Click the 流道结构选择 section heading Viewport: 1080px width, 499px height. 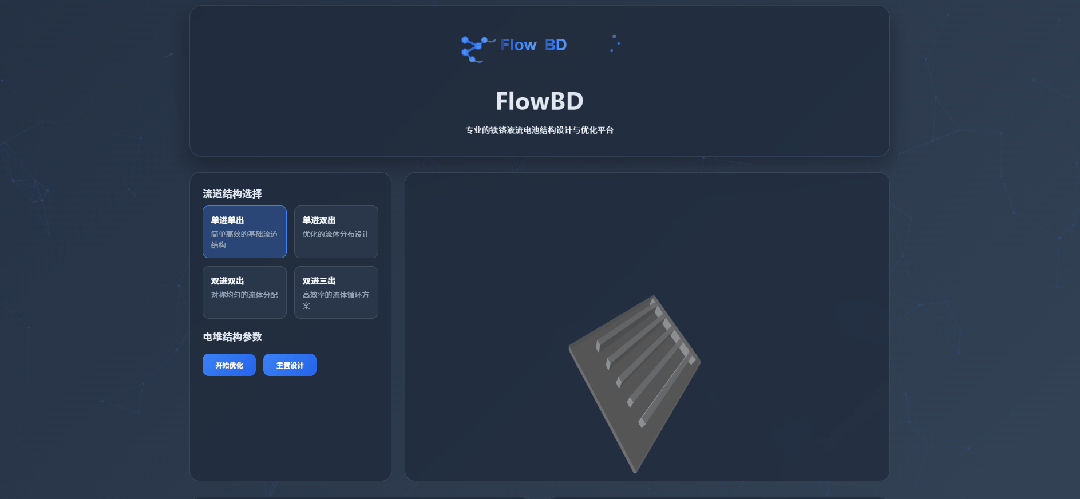point(232,193)
